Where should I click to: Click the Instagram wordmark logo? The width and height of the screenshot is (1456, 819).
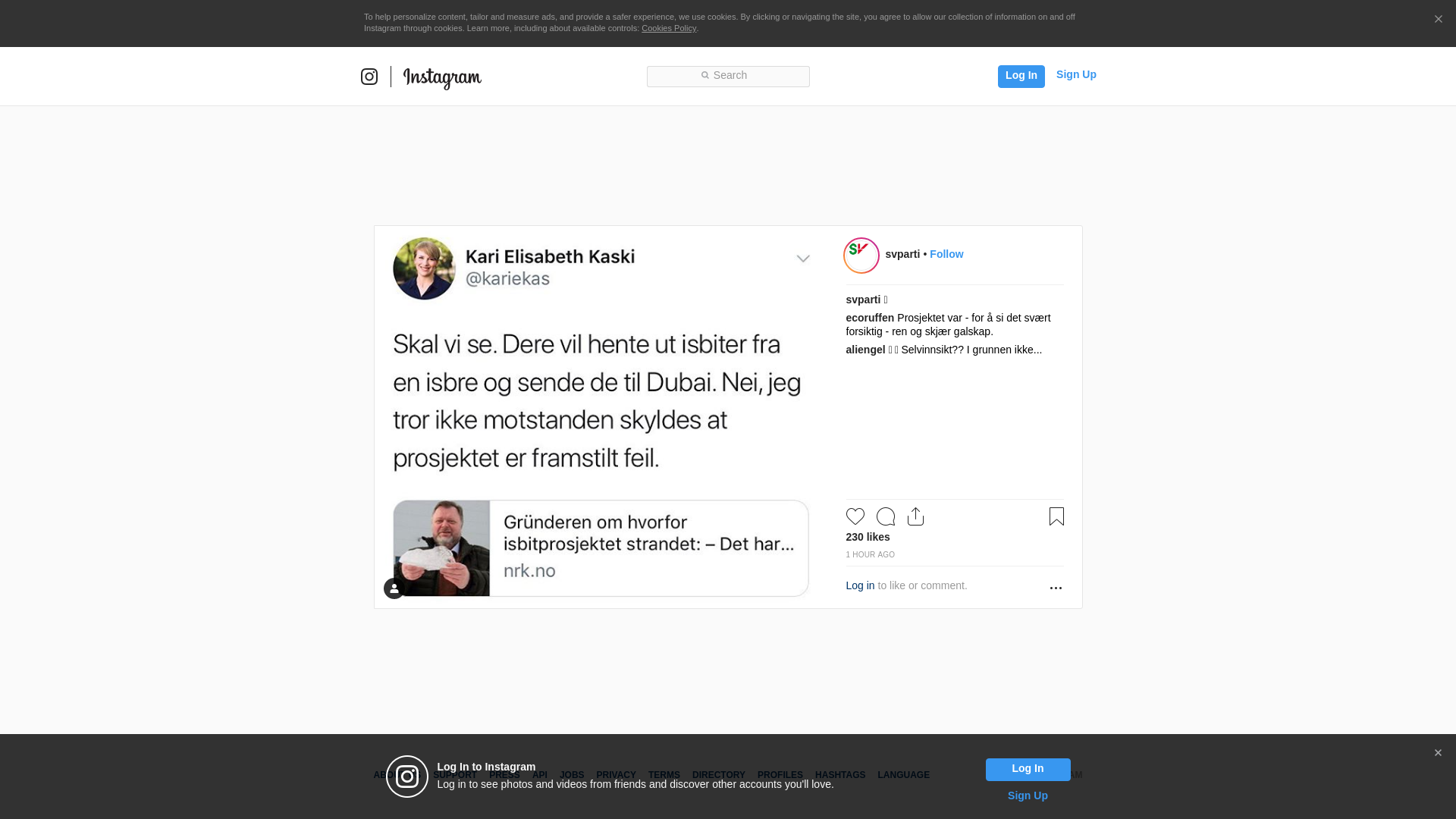442,78
